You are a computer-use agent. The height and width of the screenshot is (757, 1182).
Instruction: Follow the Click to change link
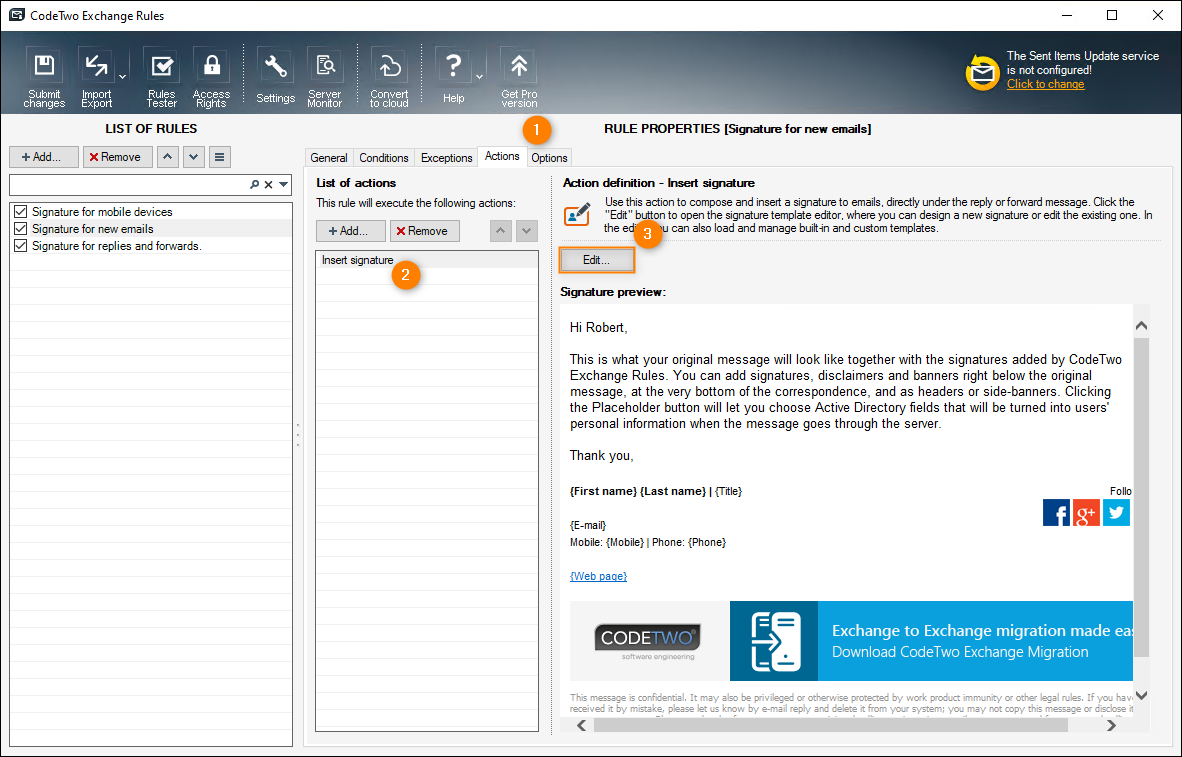(1046, 84)
